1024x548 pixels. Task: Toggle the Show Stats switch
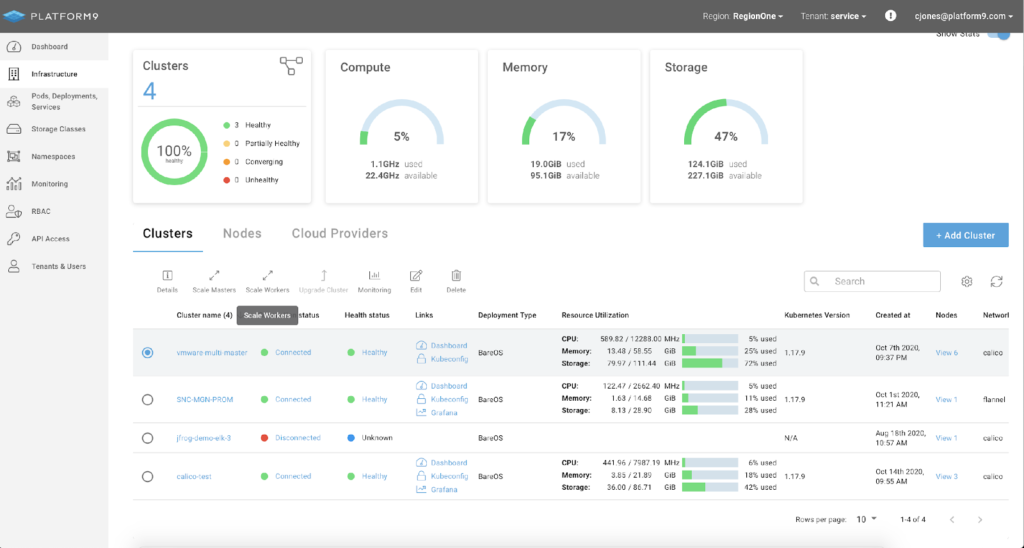point(997,34)
